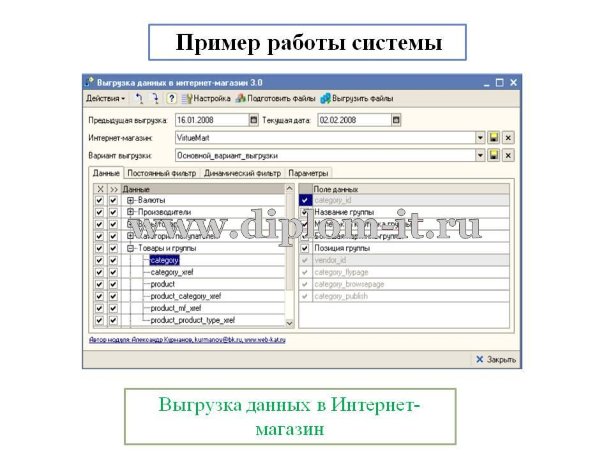The width and height of the screenshot is (613, 460).
Task: Click the up-arrow move icon in toolbar
Action: coord(139,98)
